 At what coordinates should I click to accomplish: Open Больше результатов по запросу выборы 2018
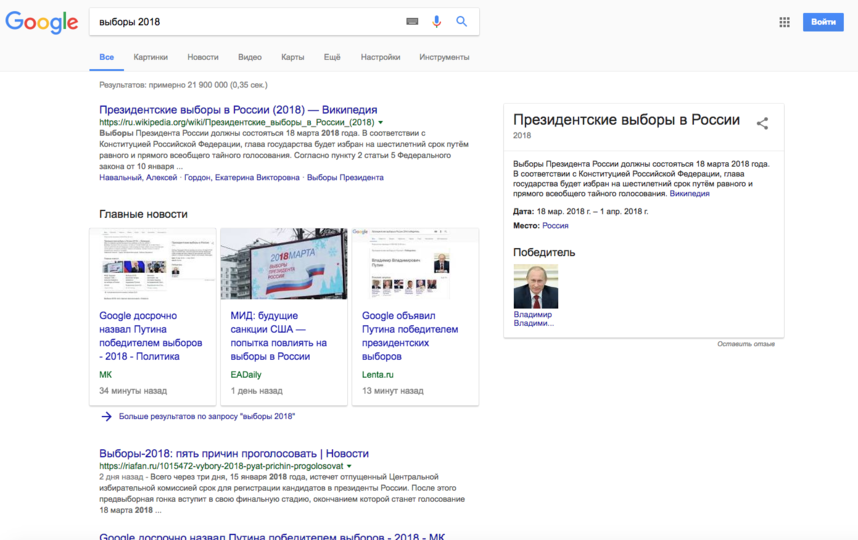coord(207,416)
